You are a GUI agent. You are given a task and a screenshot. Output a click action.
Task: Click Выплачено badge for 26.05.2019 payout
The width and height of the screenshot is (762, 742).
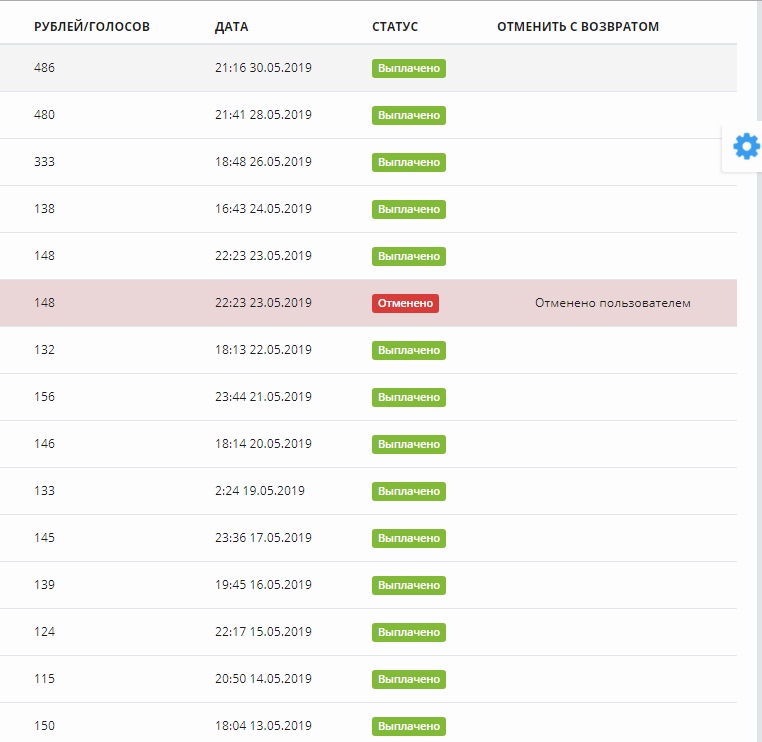click(409, 162)
